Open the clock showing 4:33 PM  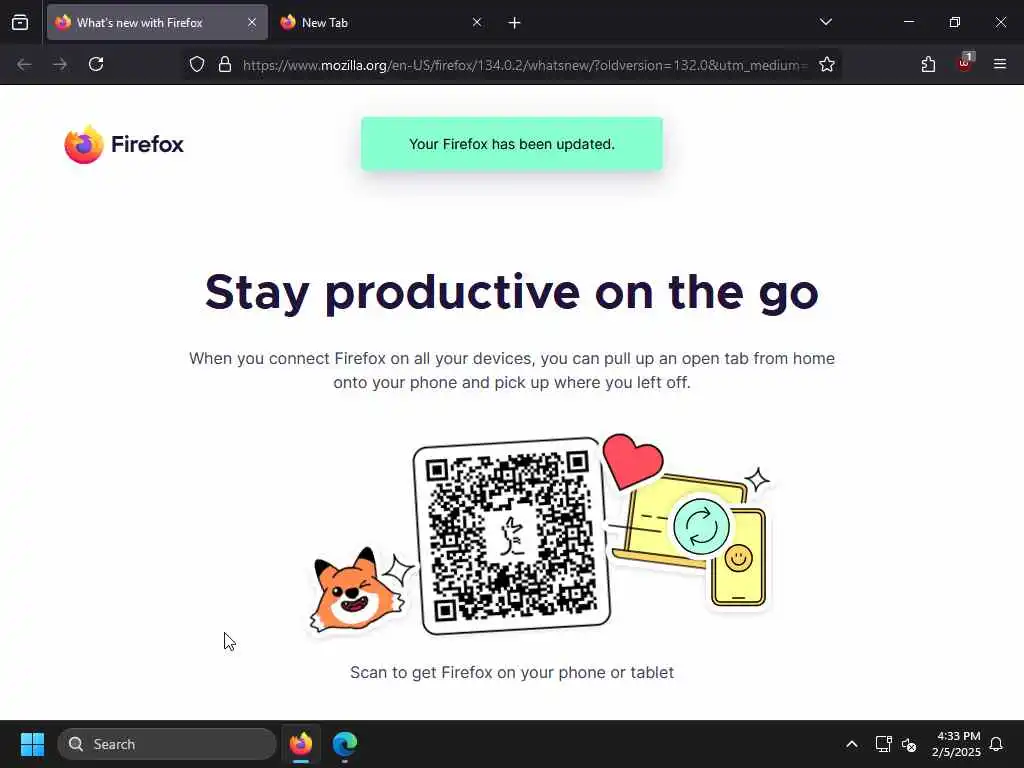tap(956, 744)
